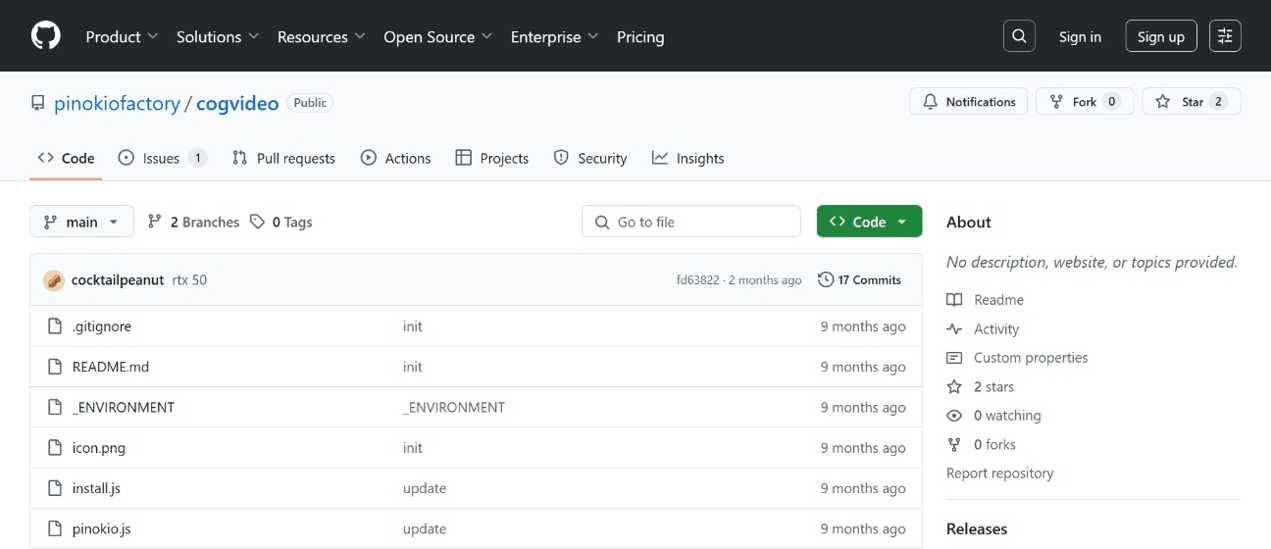The image size is (1271, 549).
Task: View the 2 Branches link
Action: pyautogui.click(x=193, y=222)
